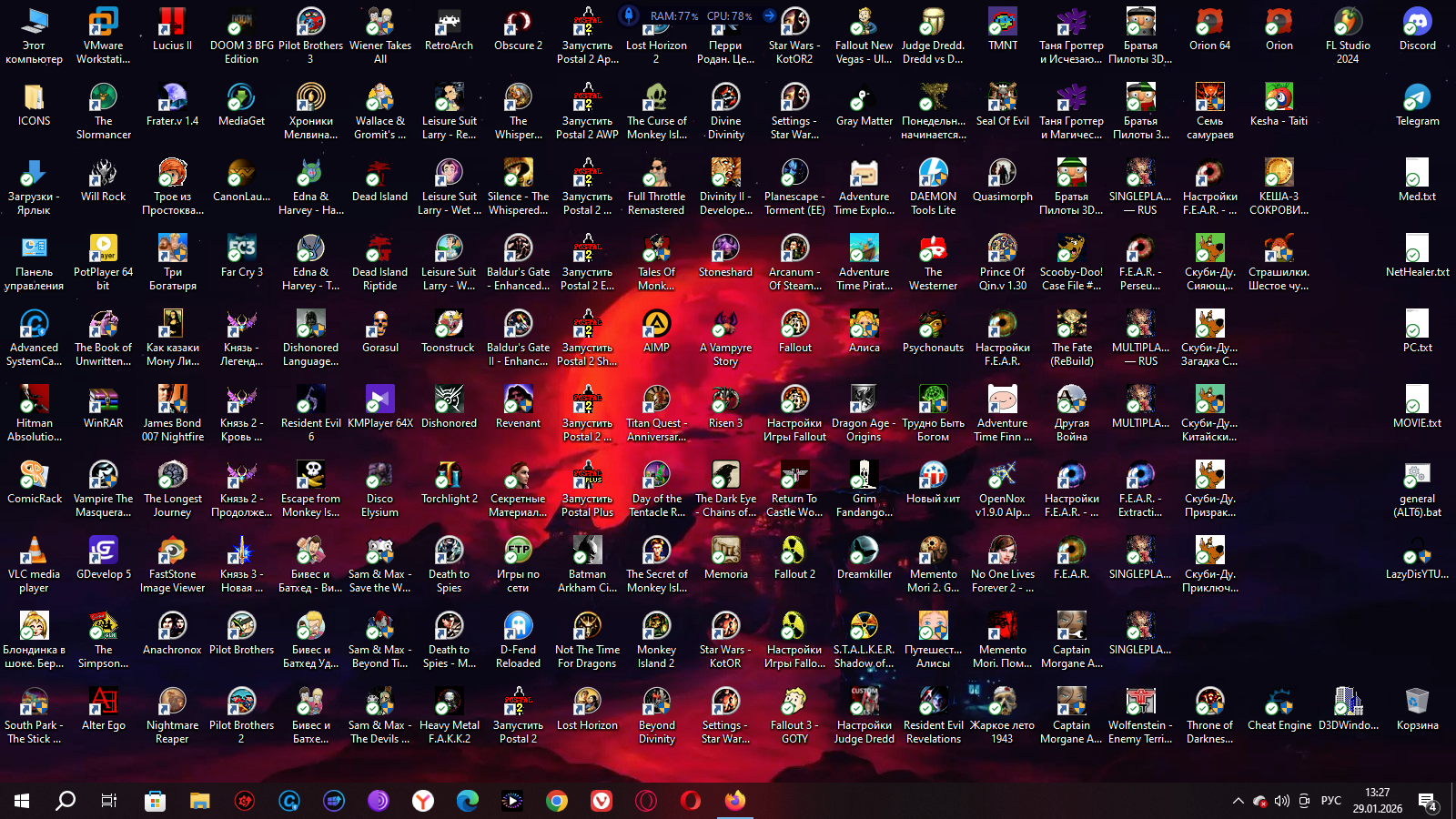
Task: Open the Windows Start menu
Action: coord(22,801)
